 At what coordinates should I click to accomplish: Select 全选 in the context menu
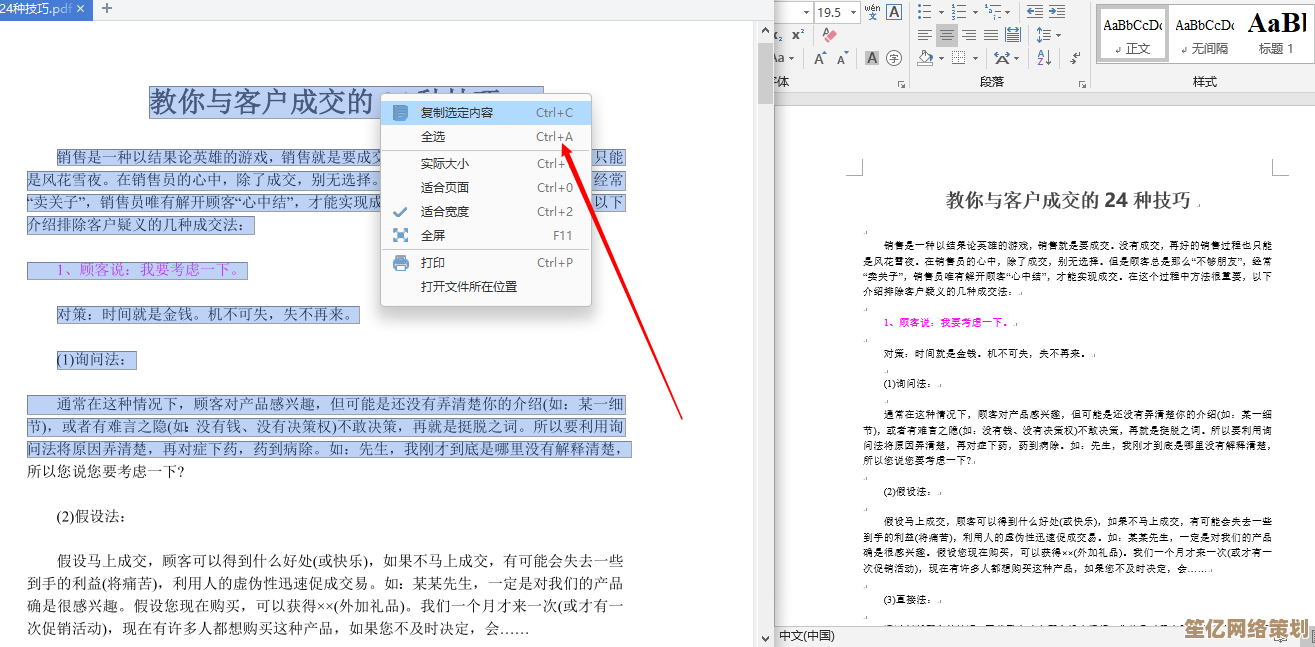(x=433, y=137)
